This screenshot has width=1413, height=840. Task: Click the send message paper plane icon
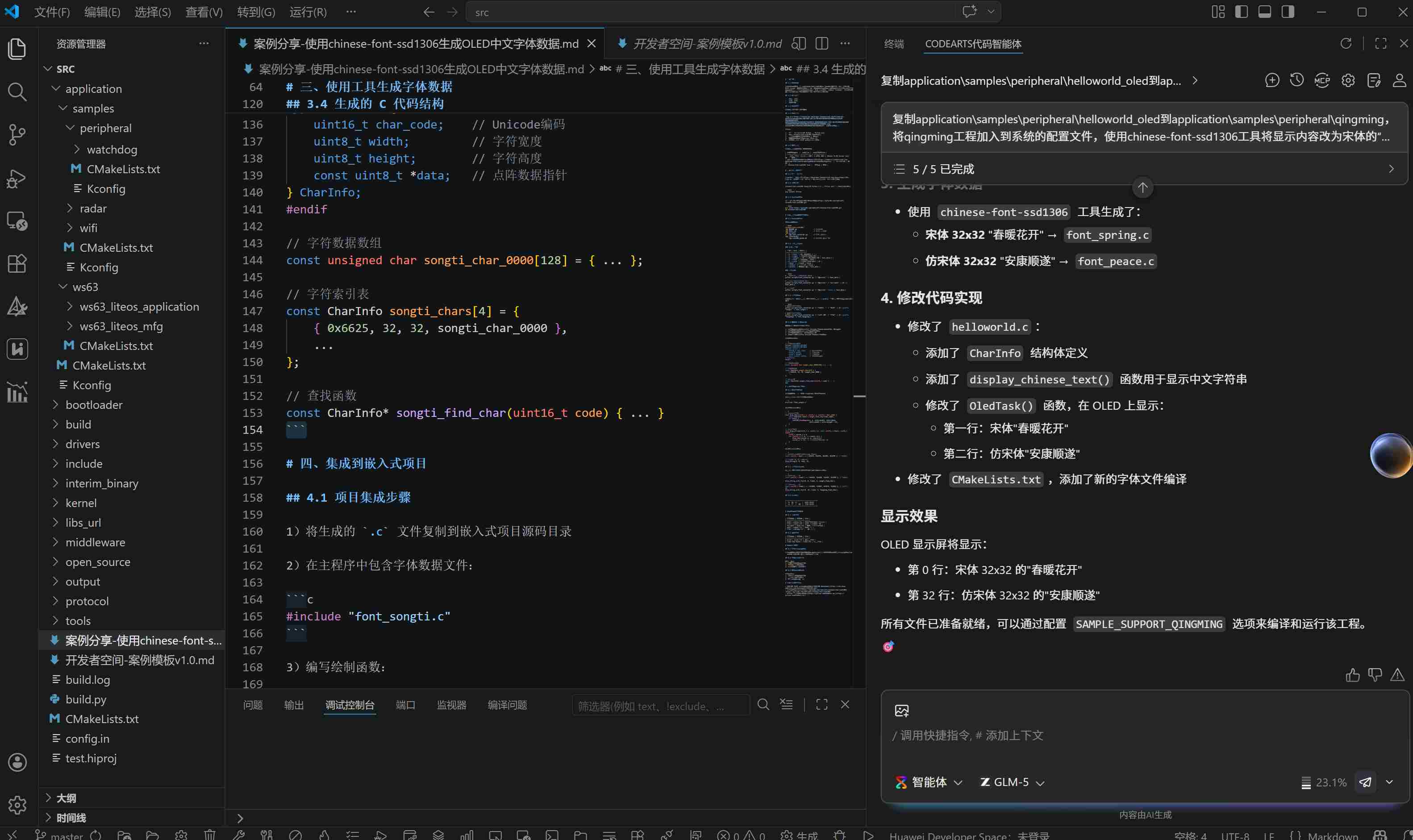pos(1365,782)
